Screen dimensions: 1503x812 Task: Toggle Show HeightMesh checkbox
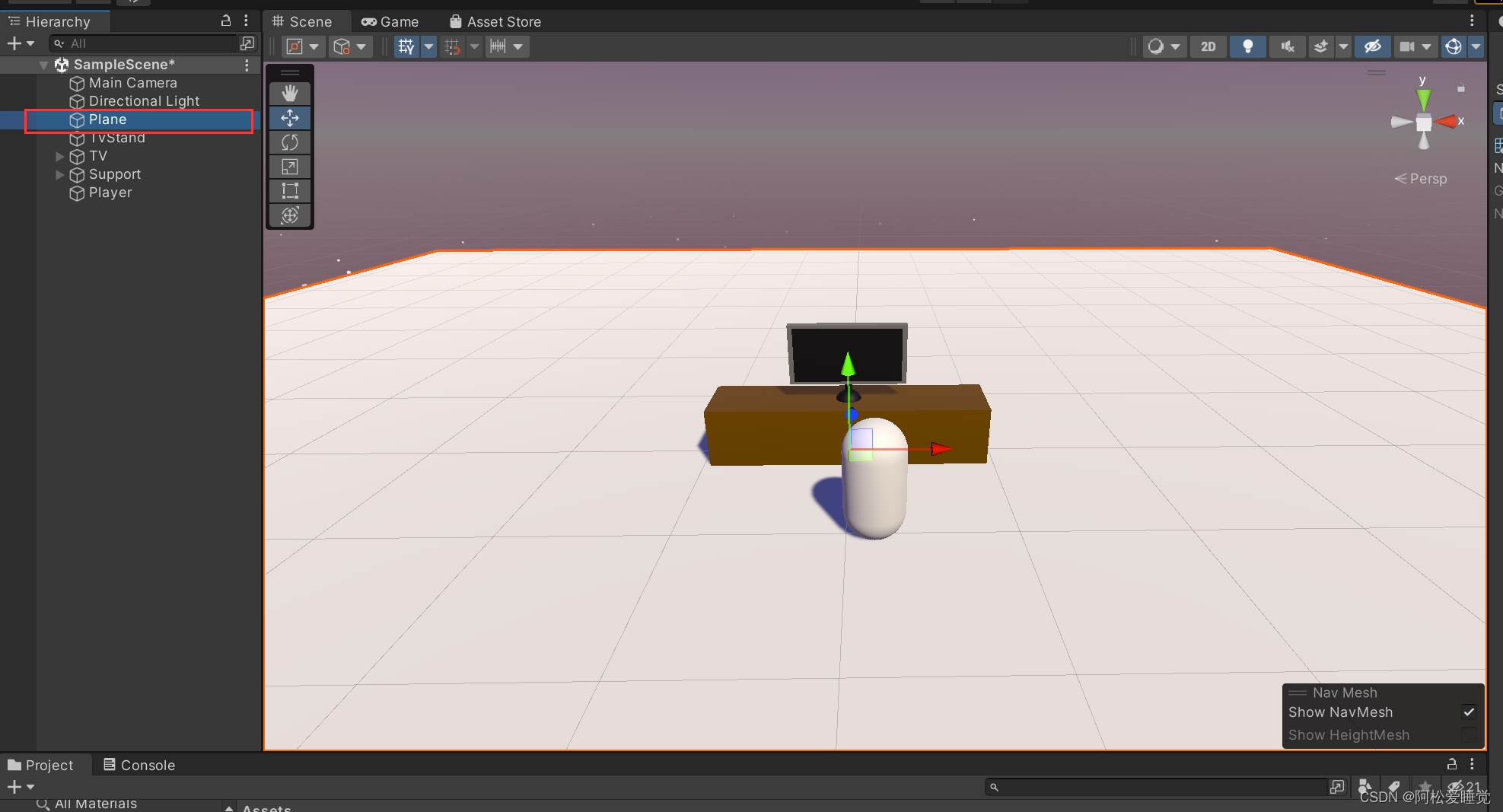pyautogui.click(x=1469, y=735)
